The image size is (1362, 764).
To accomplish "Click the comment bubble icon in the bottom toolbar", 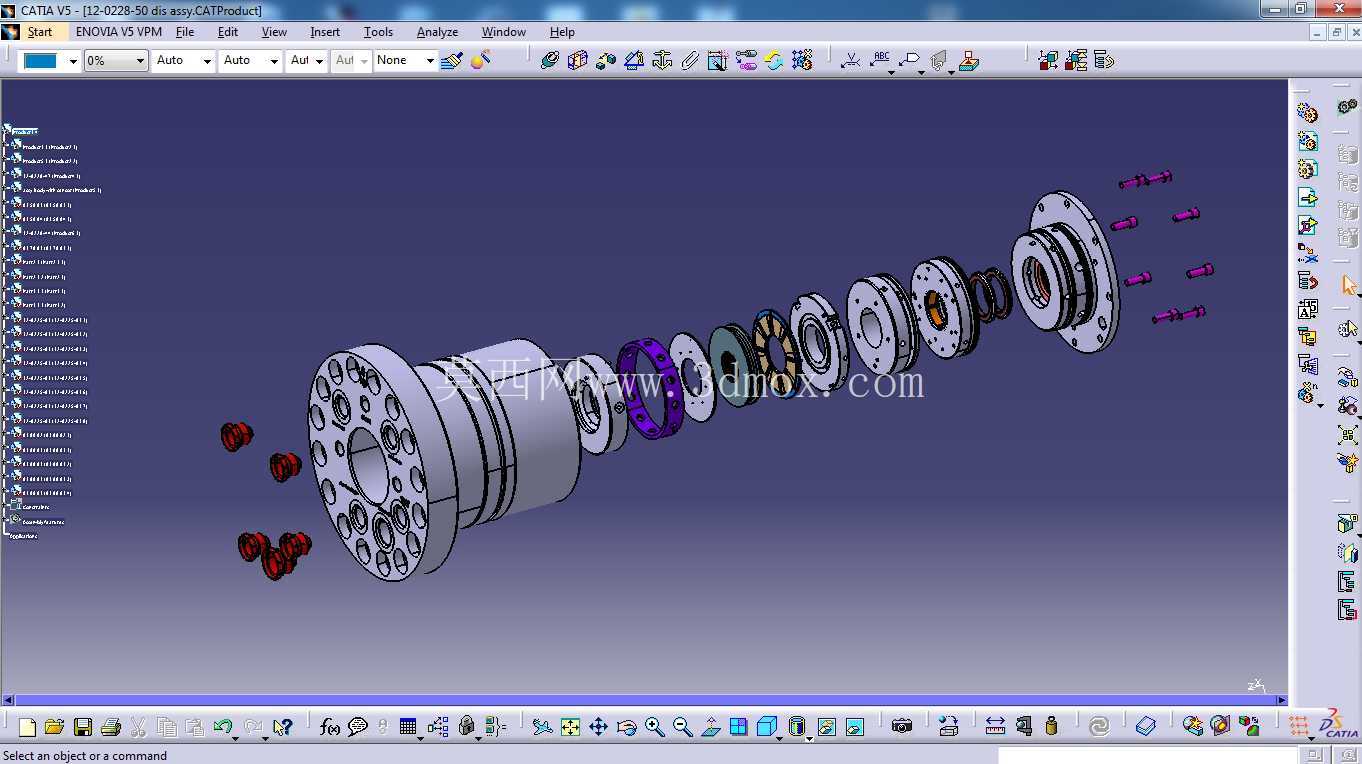I will [358, 727].
